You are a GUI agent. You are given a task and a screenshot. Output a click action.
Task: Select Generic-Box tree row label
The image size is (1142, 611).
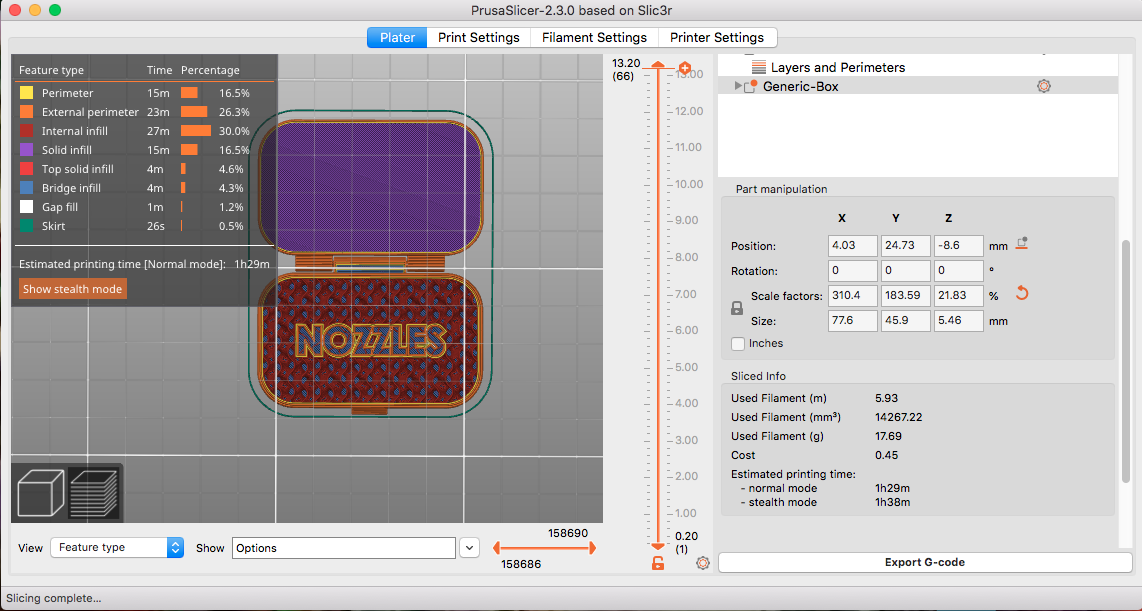(800, 86)
